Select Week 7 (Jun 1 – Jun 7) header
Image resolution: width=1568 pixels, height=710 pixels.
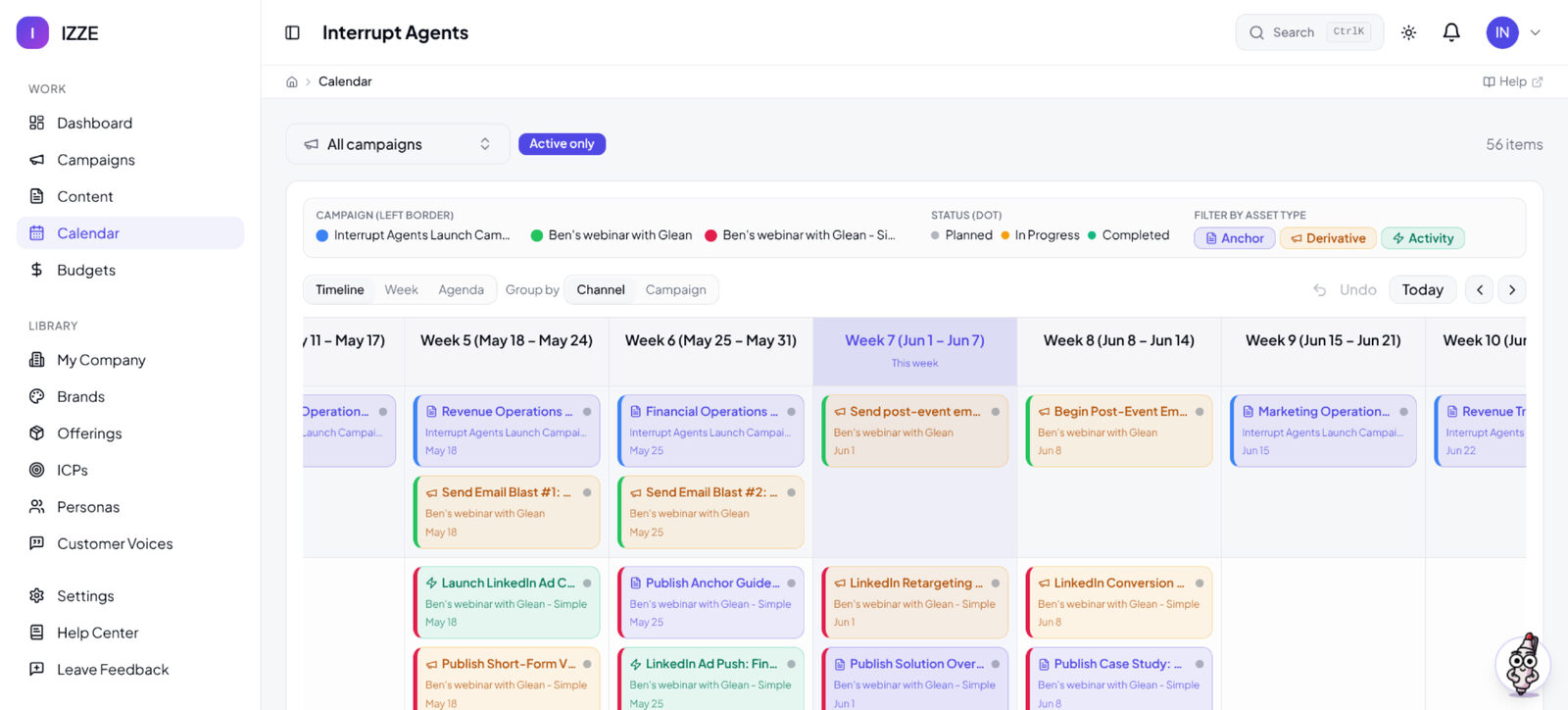[x=915, y=351]
